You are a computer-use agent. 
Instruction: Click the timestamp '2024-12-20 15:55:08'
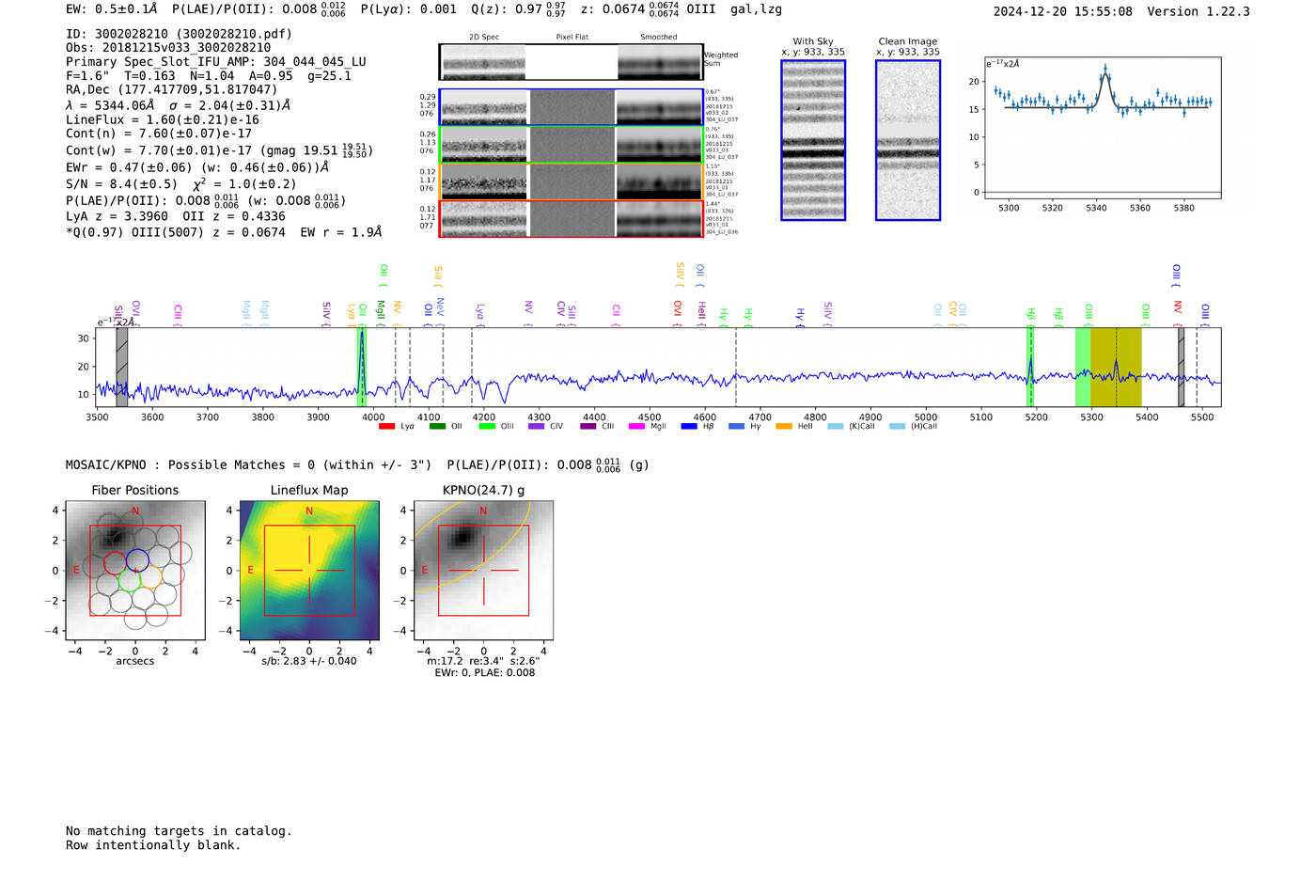(x=1062, y=11)
